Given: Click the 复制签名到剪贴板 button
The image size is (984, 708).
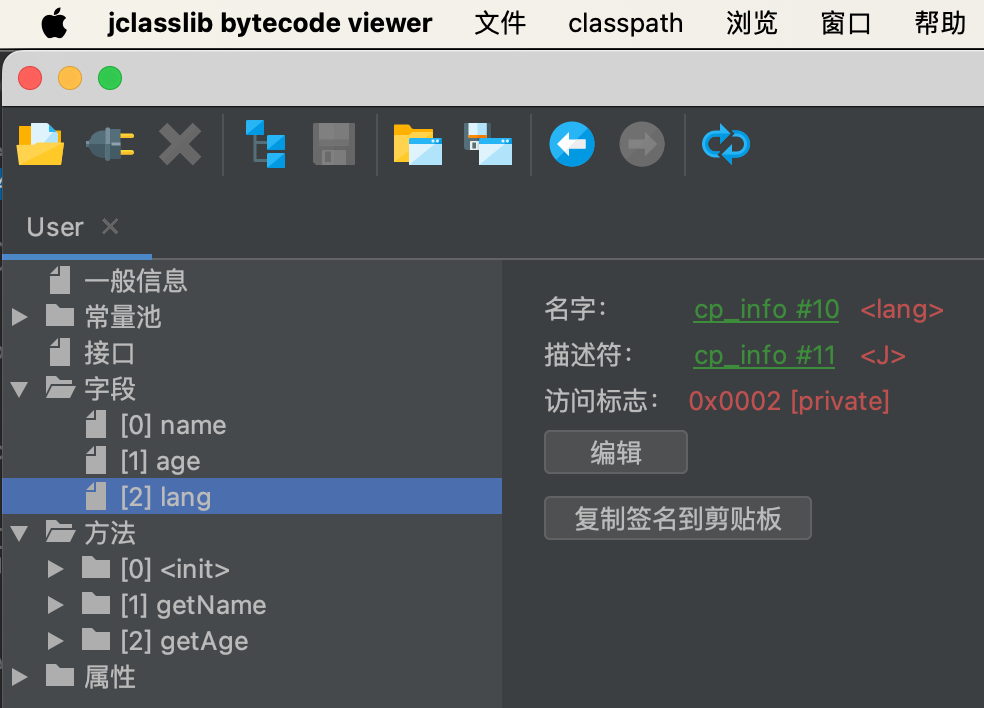Looking at the screenshot, I should point(678,519).
